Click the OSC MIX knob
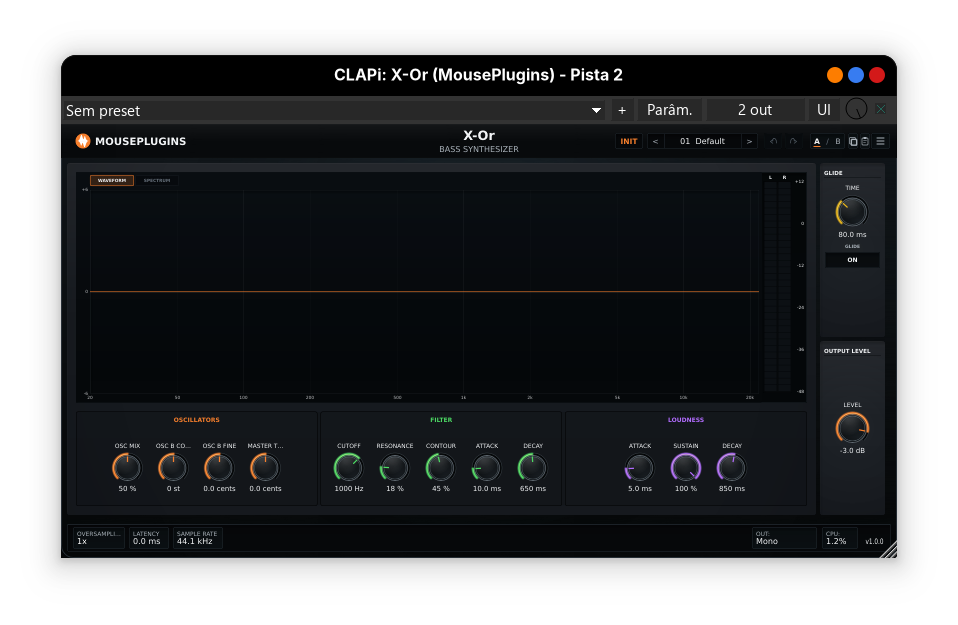The image size is (958, 625). [127, 468]
